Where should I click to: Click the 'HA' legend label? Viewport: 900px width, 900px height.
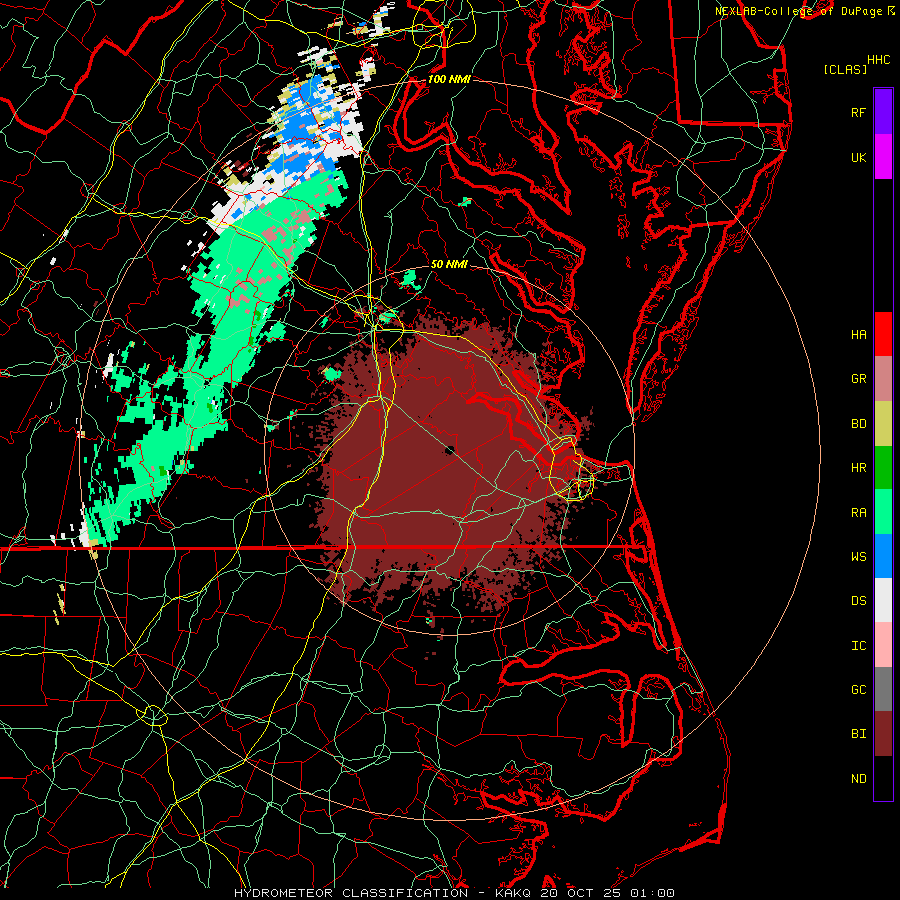[x=859, y=335]
